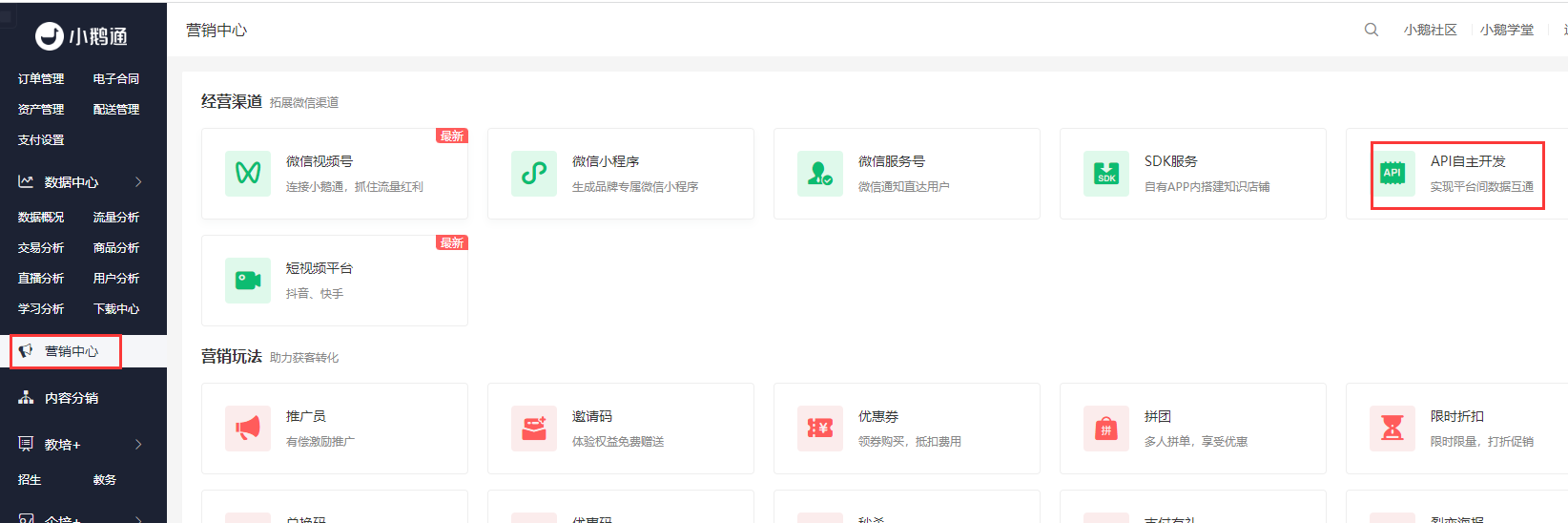Open the search magnifier icon
Screen dimensions: 1568x523
[x=1372, y=30]
